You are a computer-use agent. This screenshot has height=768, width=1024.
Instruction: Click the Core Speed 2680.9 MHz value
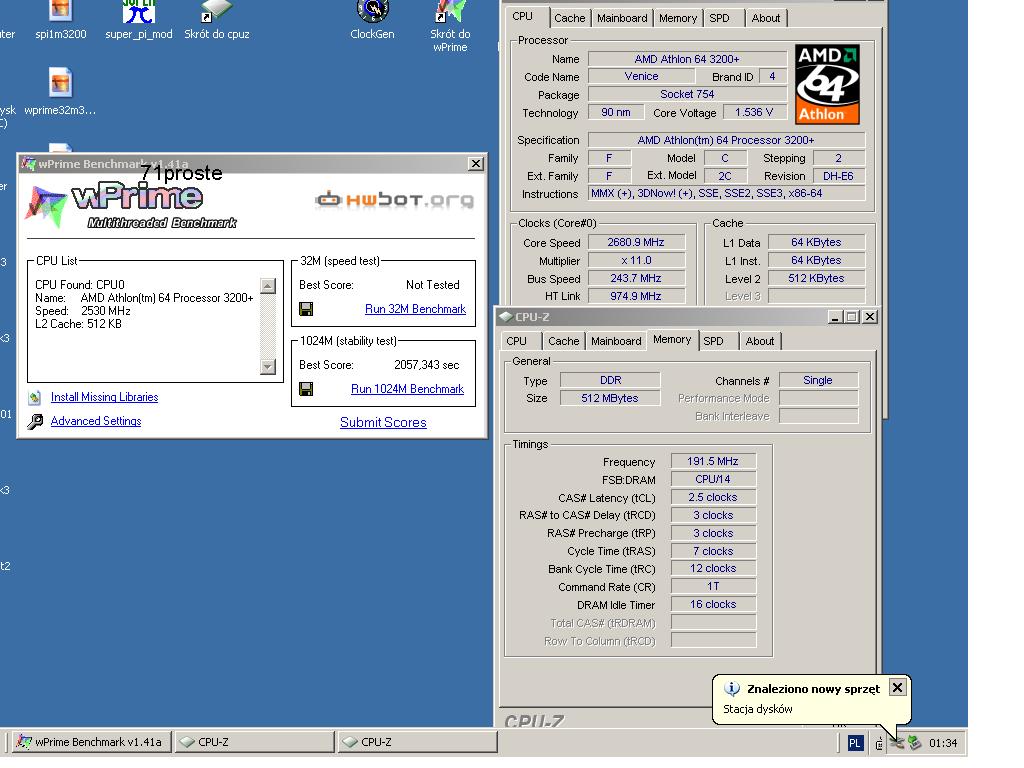click(x=636, y=242)
